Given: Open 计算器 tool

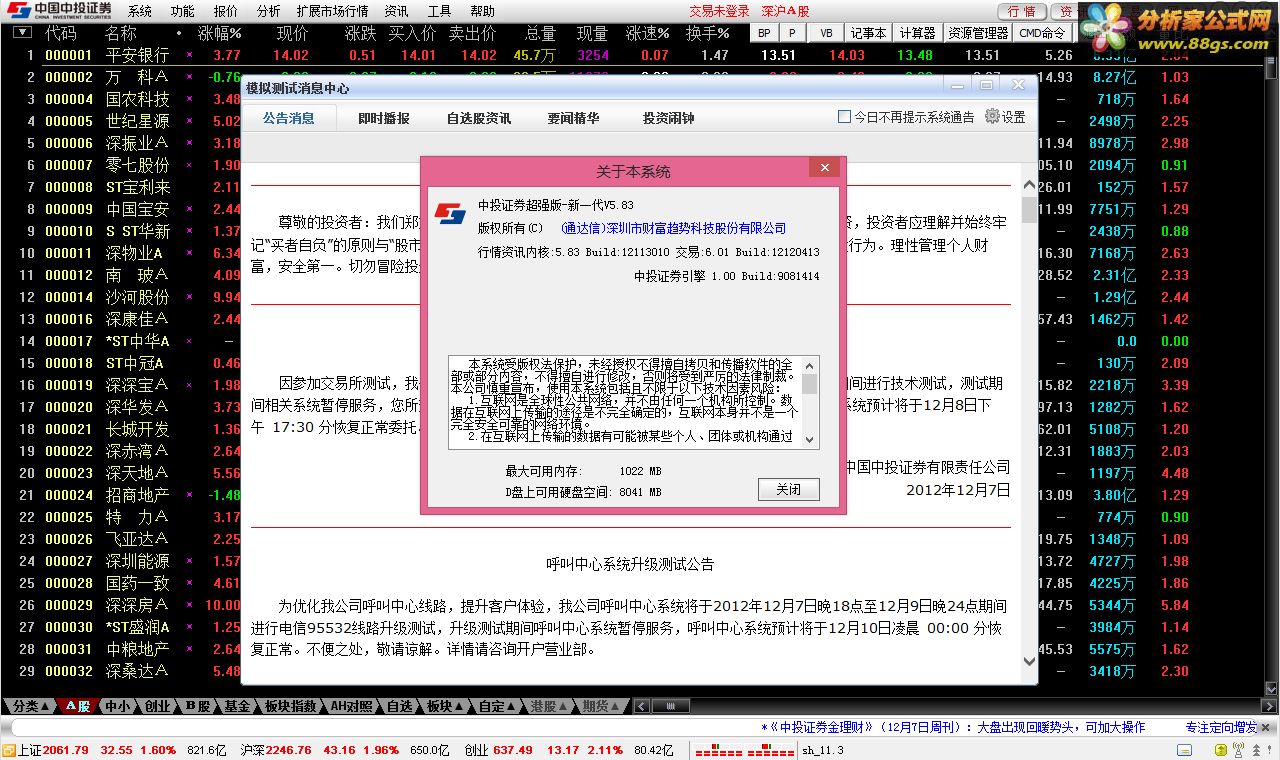Looking at the screenshot, I should click(x=917, y=32).
